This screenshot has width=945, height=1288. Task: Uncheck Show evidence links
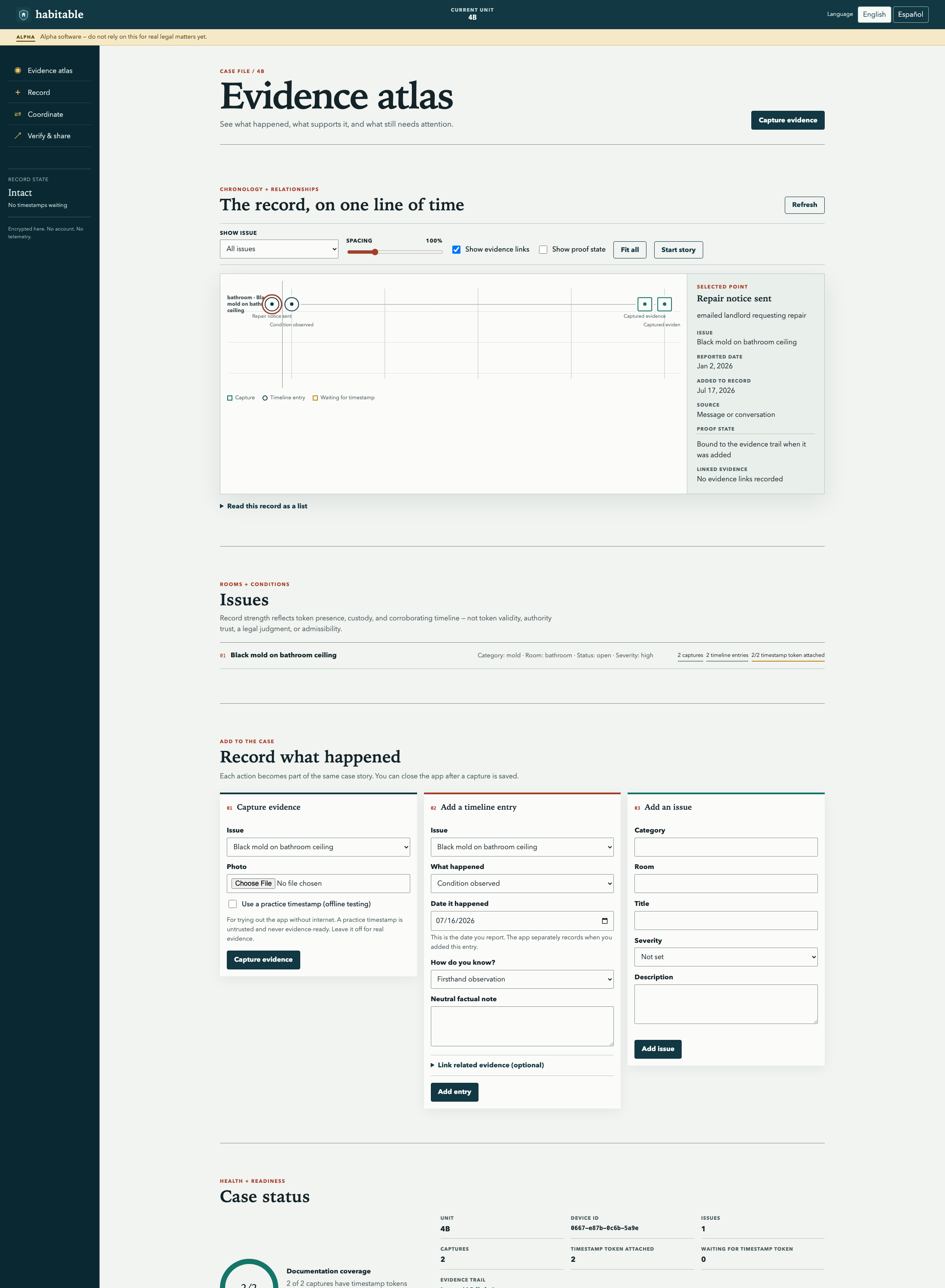pos(457,249)
